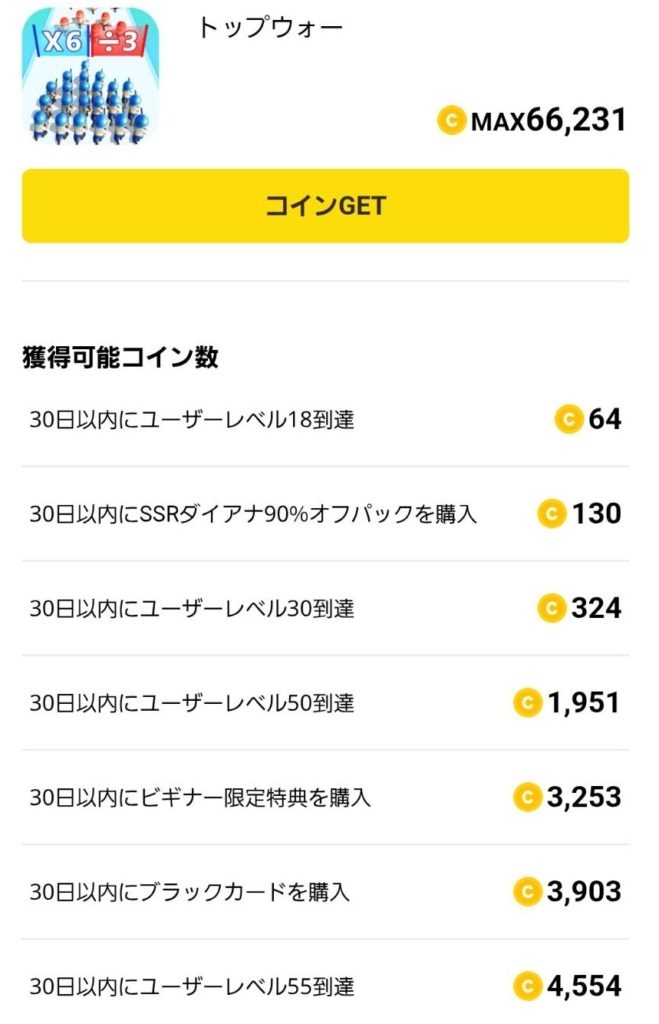The width and height of the screenshot is (659, 1024).
Task: Click the 獲得可能コイン数 section heading
Action: [x=120, y=359]
